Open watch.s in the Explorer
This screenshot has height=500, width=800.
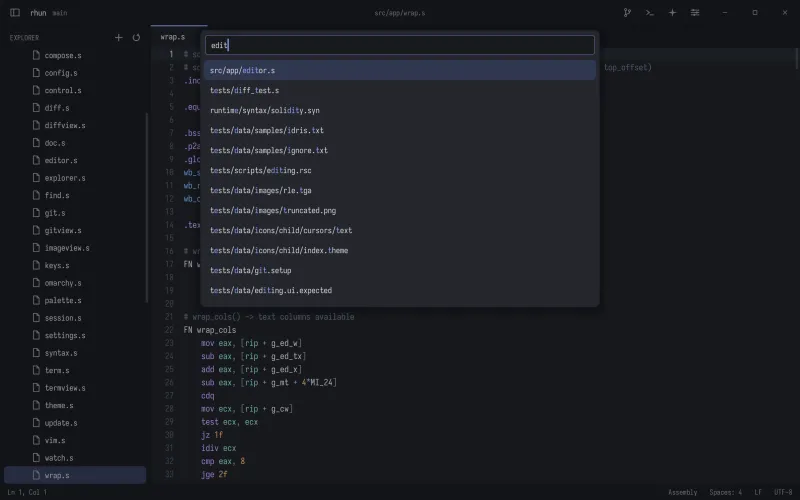(x=75, y=458)
